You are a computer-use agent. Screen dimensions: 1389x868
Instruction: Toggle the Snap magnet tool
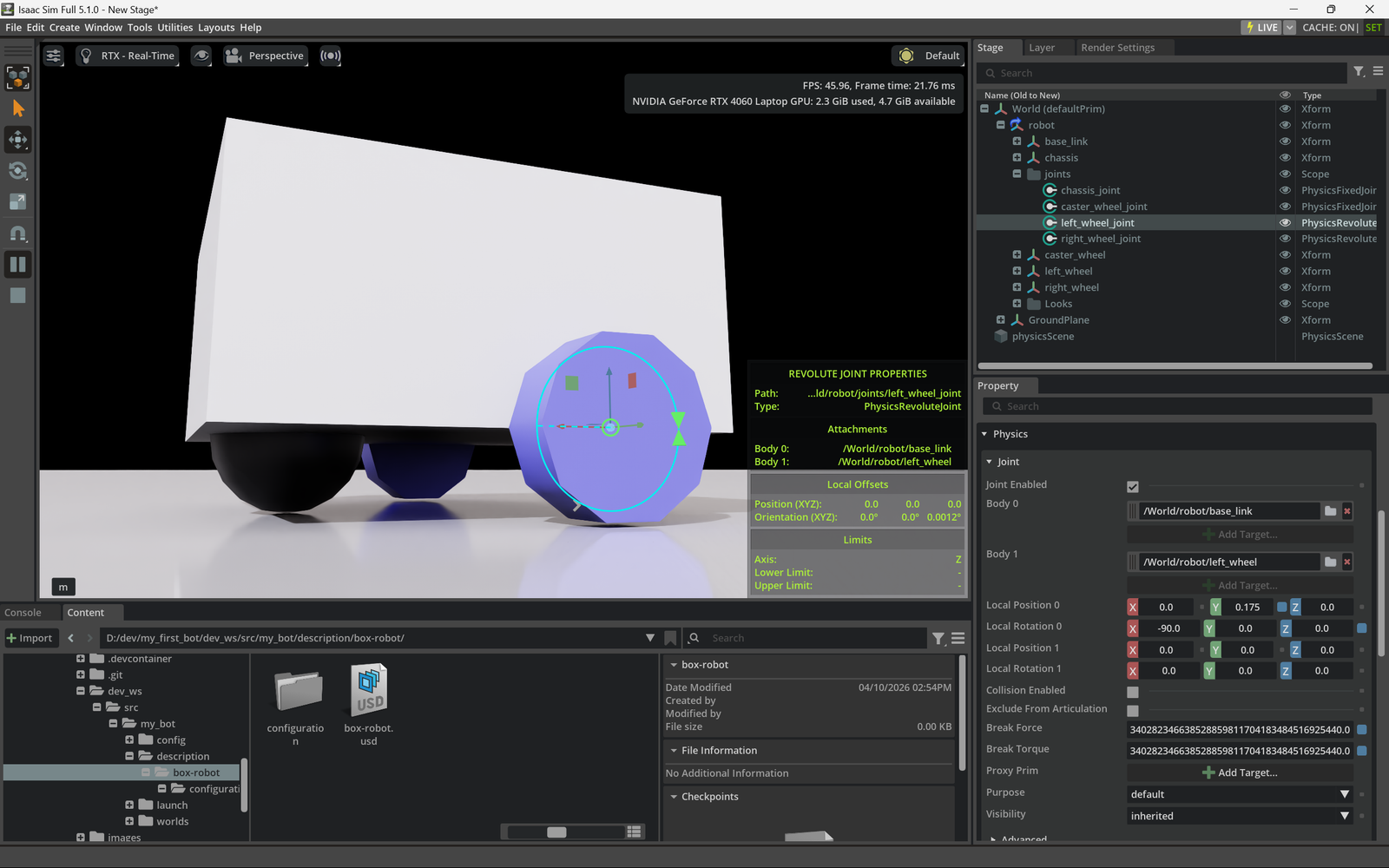(17, 233)
